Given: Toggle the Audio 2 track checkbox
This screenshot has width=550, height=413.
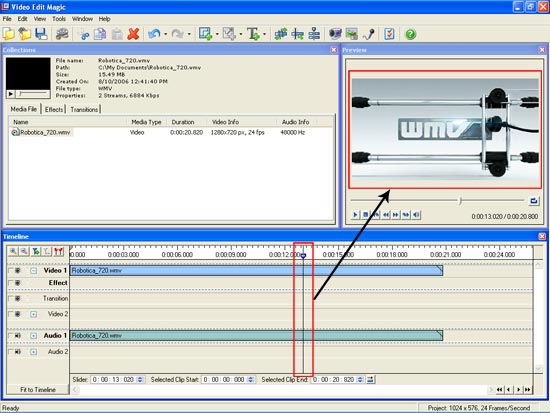Looking at the screenshot, I should click(x=11, y=352).
